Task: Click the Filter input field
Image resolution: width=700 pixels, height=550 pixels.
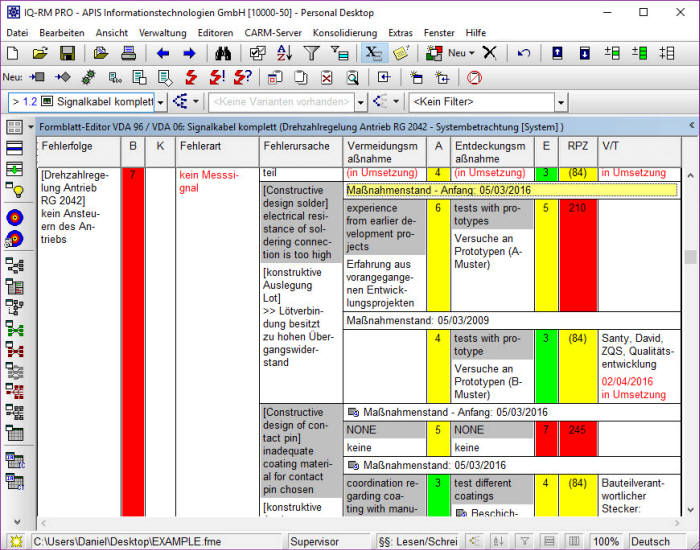Action: [x=482, y=102]
